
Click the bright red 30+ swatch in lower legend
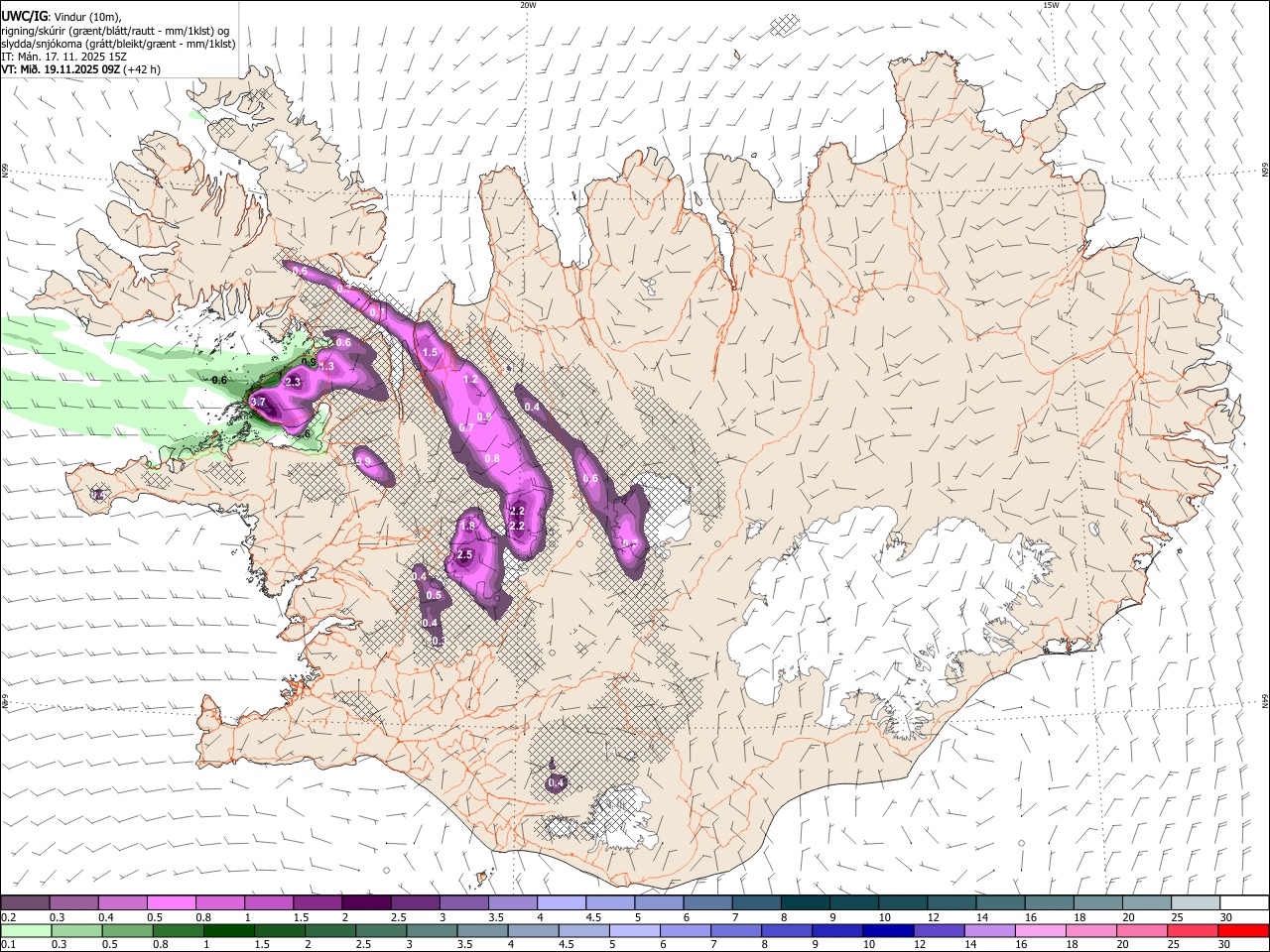tap(1242, 930)
